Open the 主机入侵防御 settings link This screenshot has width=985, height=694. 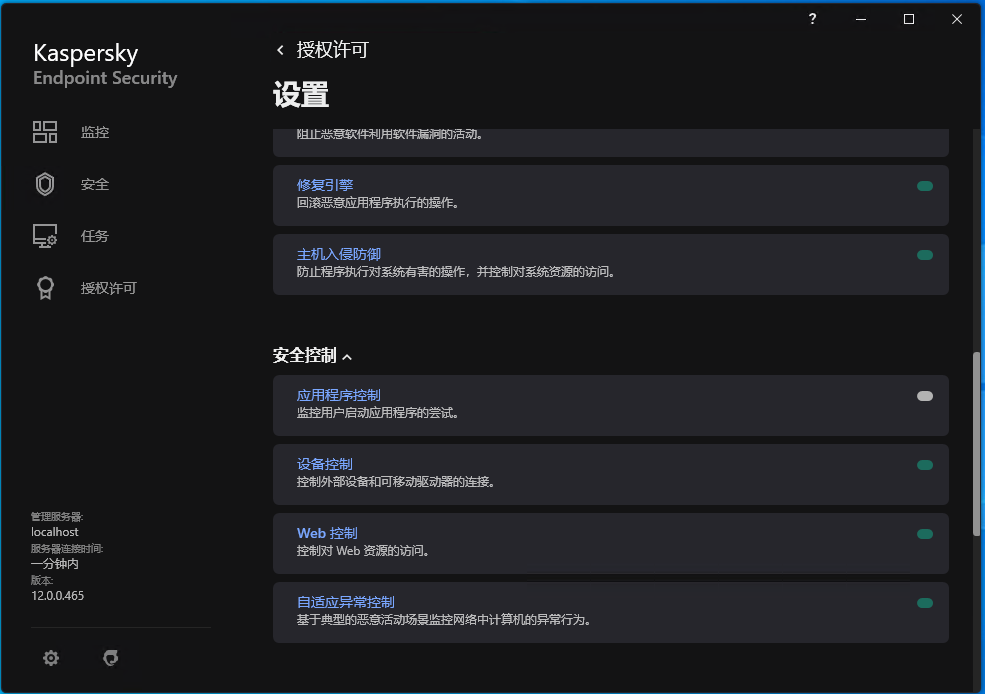coord(339,254)
